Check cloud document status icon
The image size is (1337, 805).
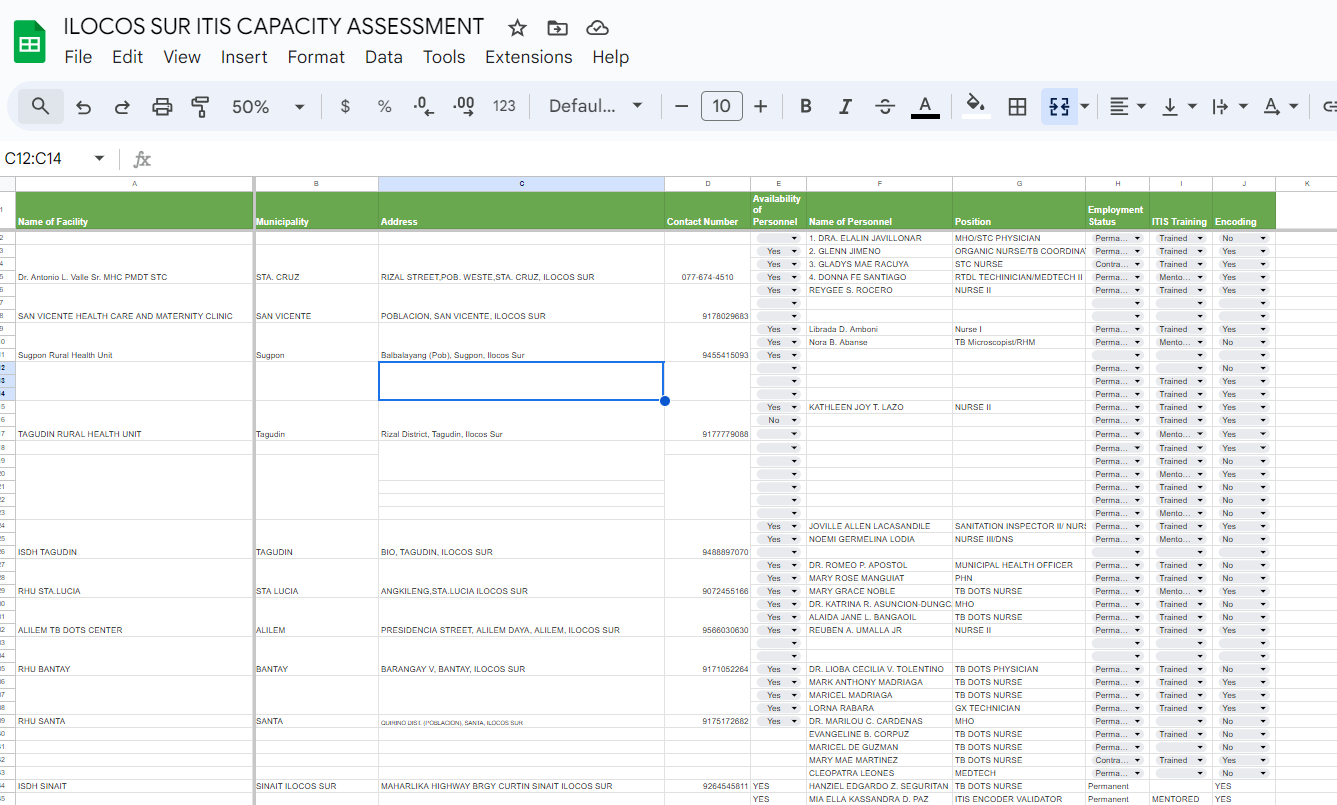coord(597,28)
